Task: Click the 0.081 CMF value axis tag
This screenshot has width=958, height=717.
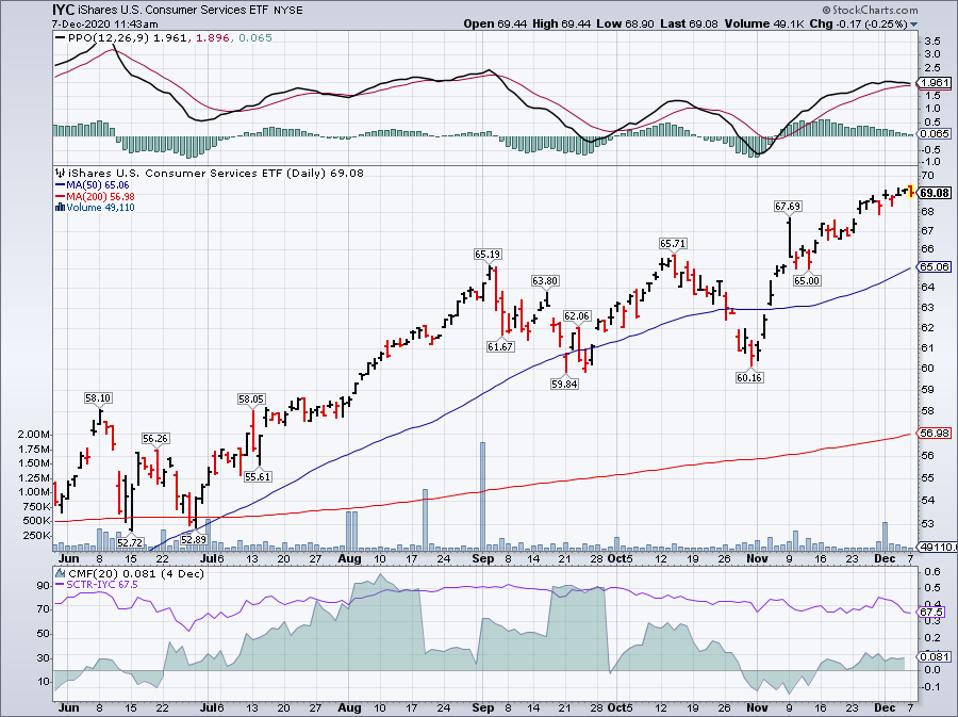Action: click(935, 656)
